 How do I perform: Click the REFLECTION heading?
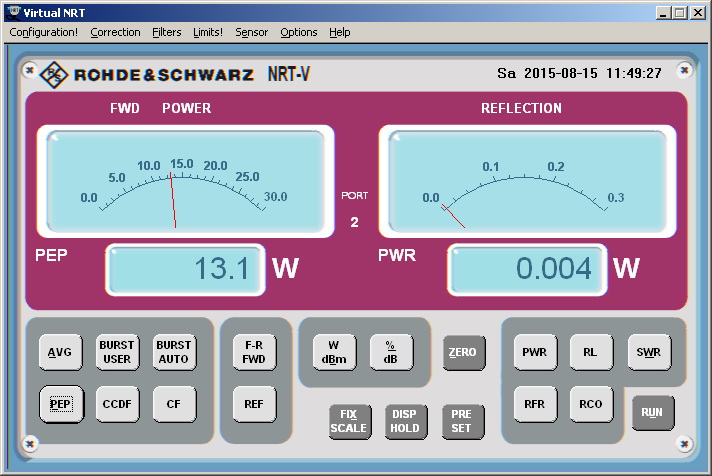point(521,108)
